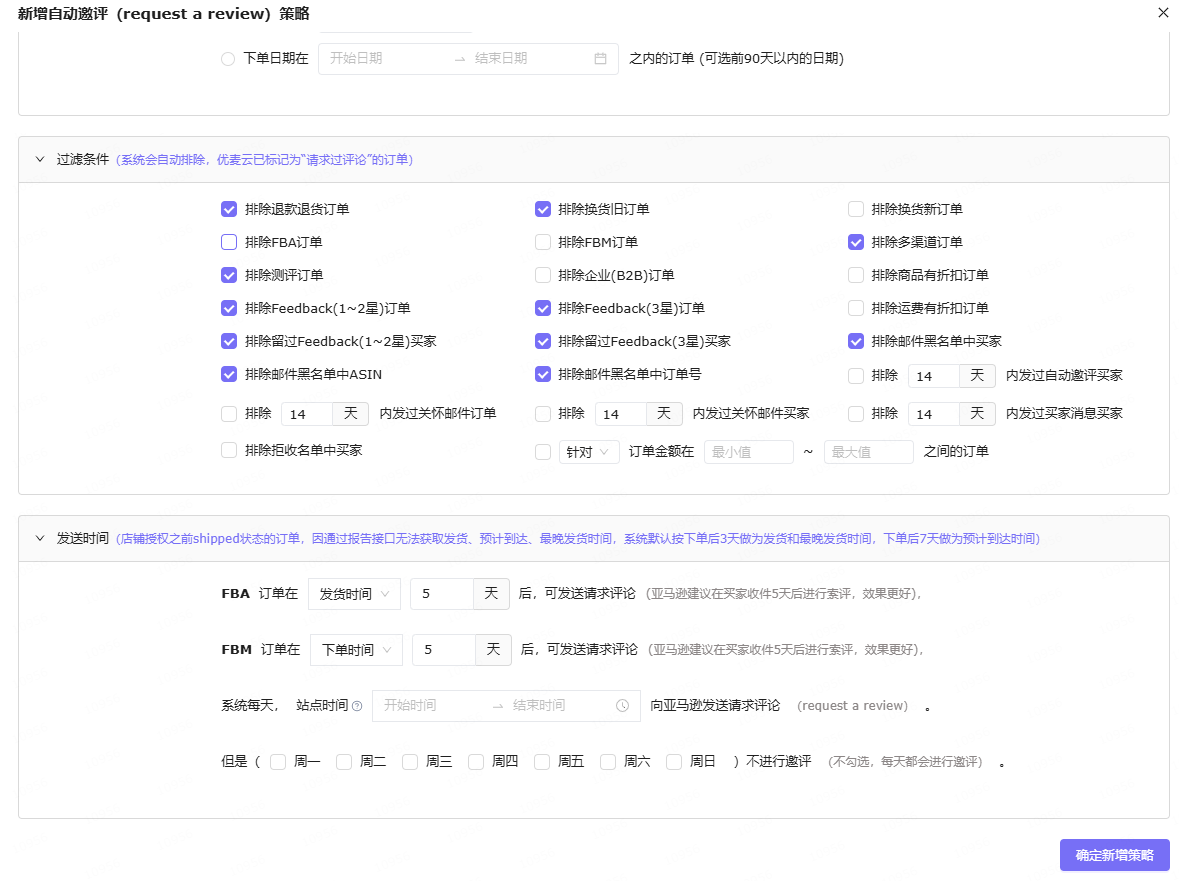This screenshot has height=881, width=1179.
Task: Collapse the 过滤条件 section
Action: [x=40, y=159]
